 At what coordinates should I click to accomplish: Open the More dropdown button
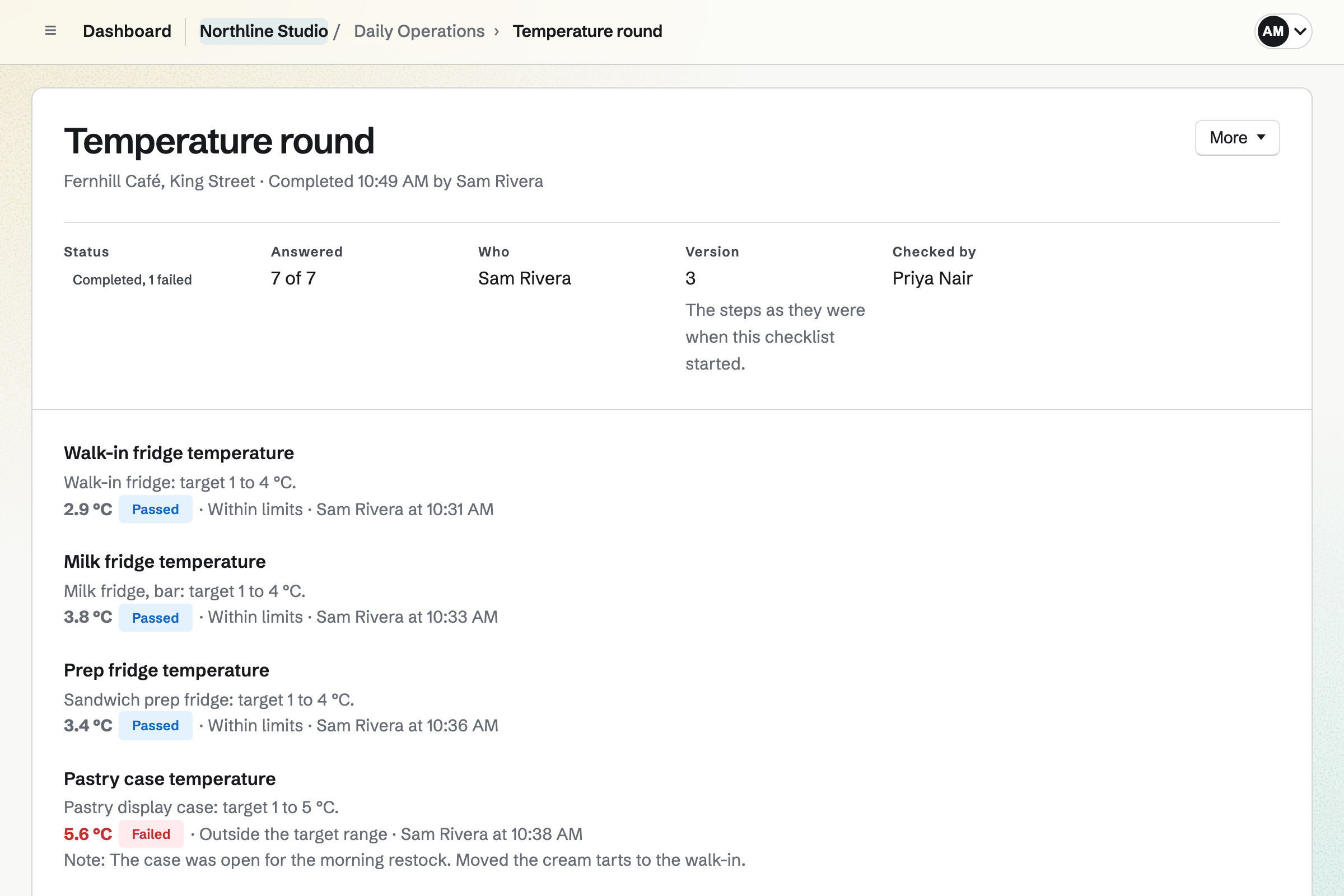click(1237, 138)
